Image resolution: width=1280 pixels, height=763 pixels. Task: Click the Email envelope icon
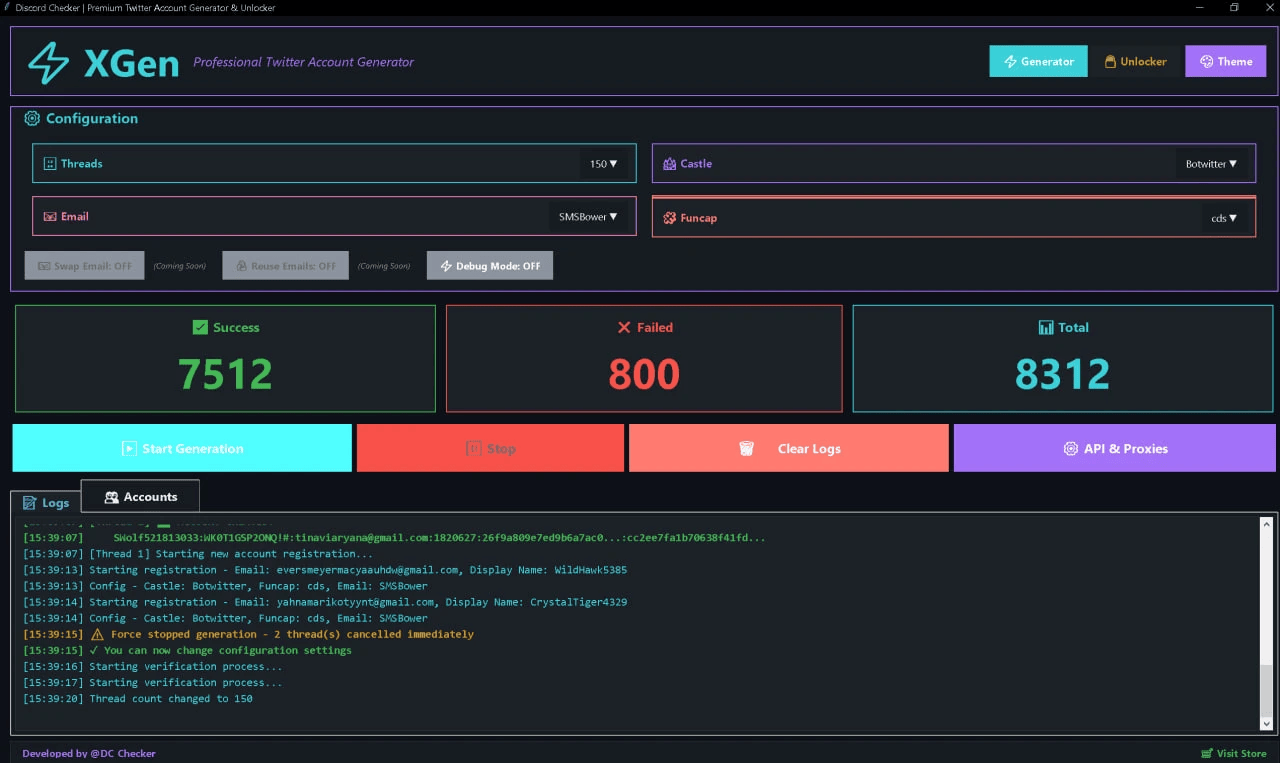[50, 216]
